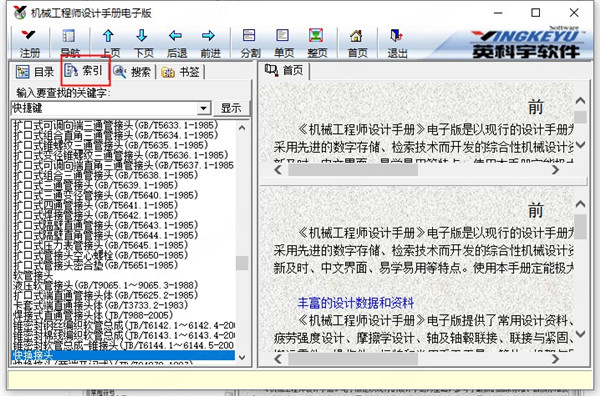Click upper content pane scroll-down arrow
The image size is (600, 396).
tap(580, 145)
